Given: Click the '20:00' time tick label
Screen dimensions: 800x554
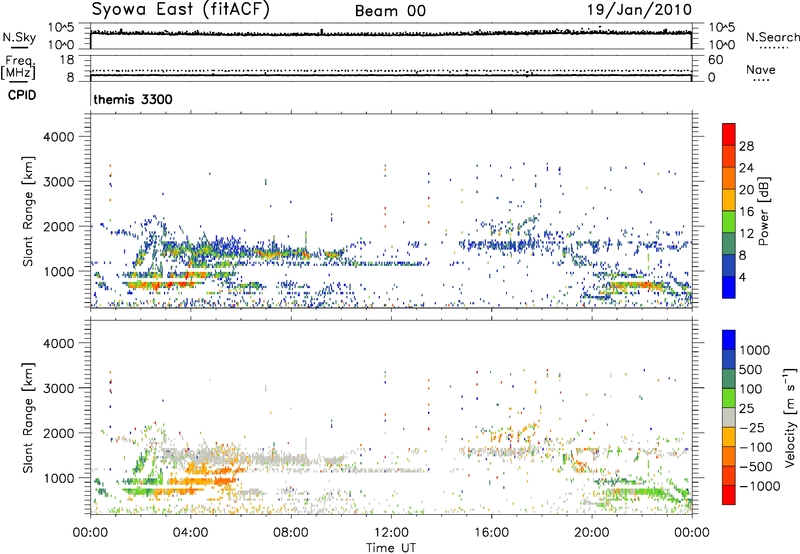Looking at the screenshot, I should coord(591,533).
